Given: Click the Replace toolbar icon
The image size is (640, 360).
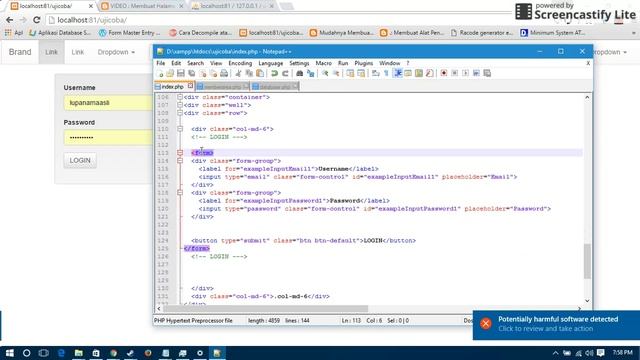Looking at the screenshot, I should pos(311,73).
